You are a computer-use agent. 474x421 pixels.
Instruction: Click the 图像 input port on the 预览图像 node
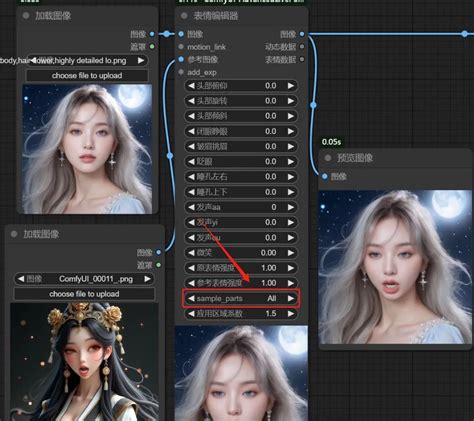pos(325,176)
